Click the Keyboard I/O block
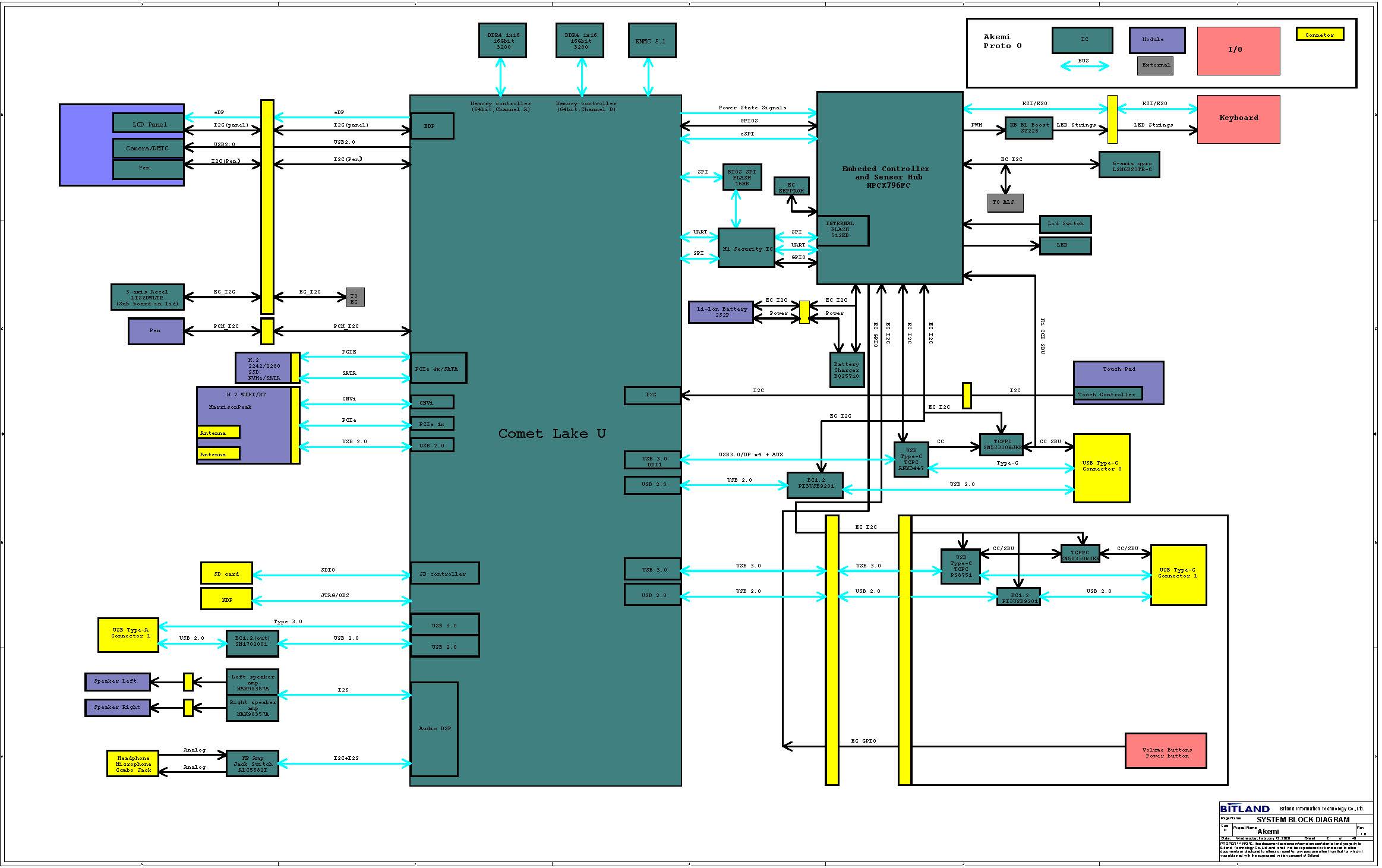The height and width of the screenshot is (868, 1382). (x=1238, y=118)
